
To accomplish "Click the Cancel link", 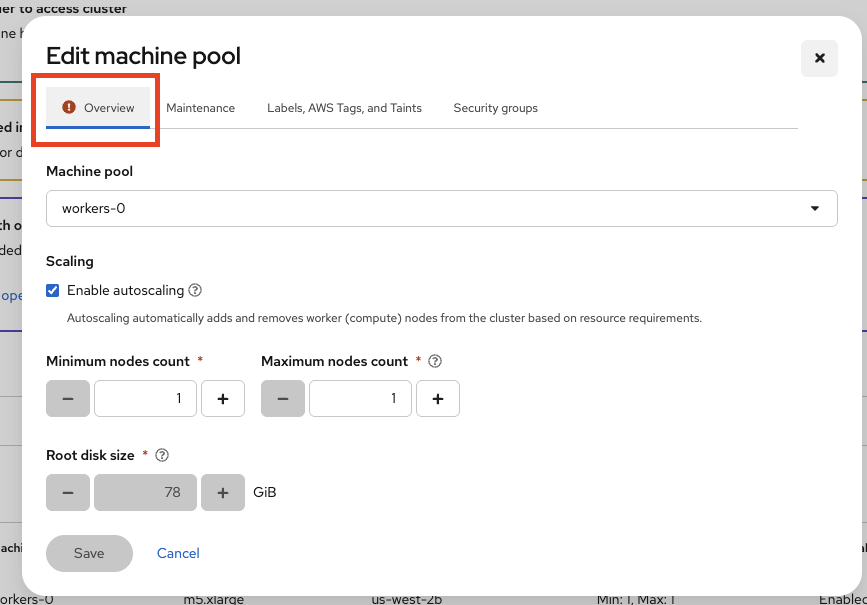I will 178,553.
